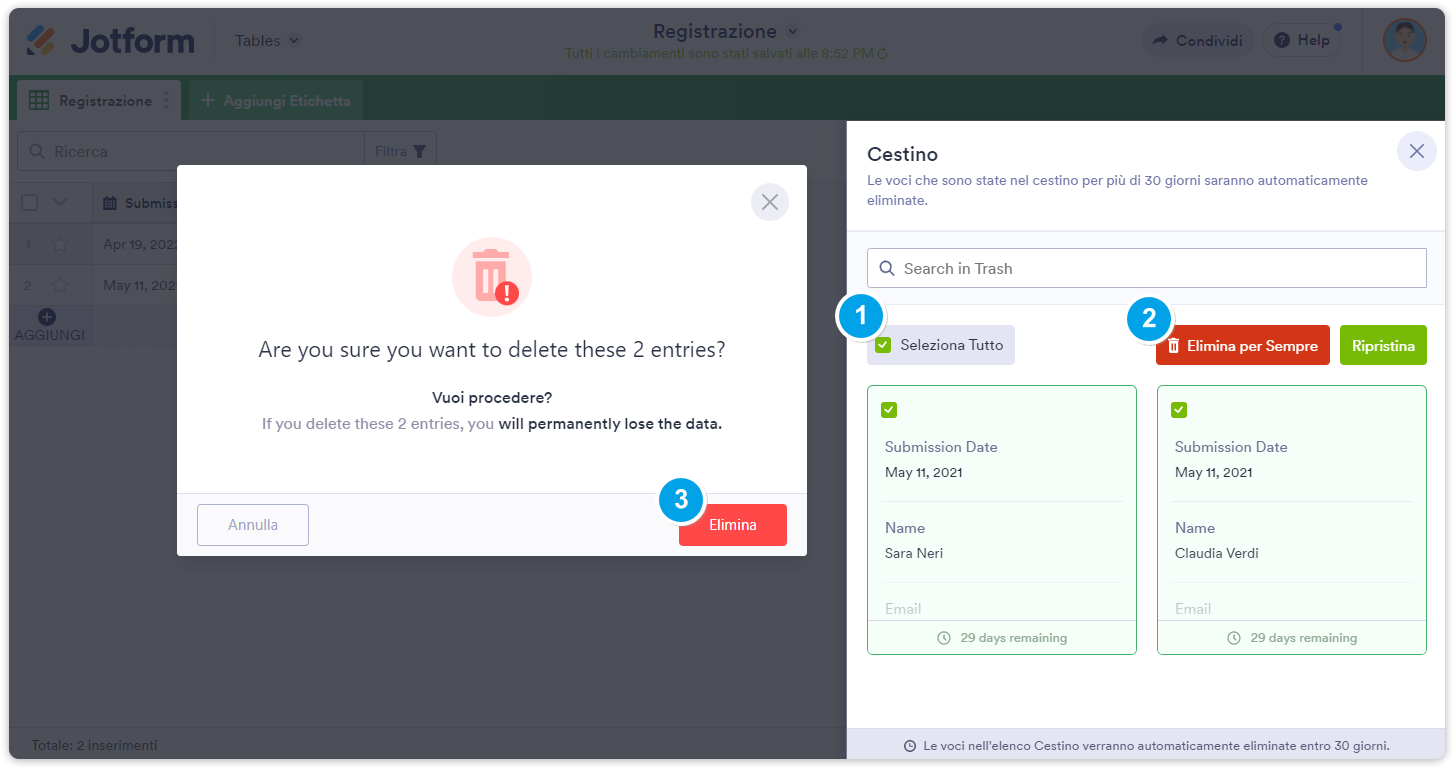The height and width of the screenshot is (769, 1454).
Task: Click the Search in Trash field
Action: [1147, 268]
